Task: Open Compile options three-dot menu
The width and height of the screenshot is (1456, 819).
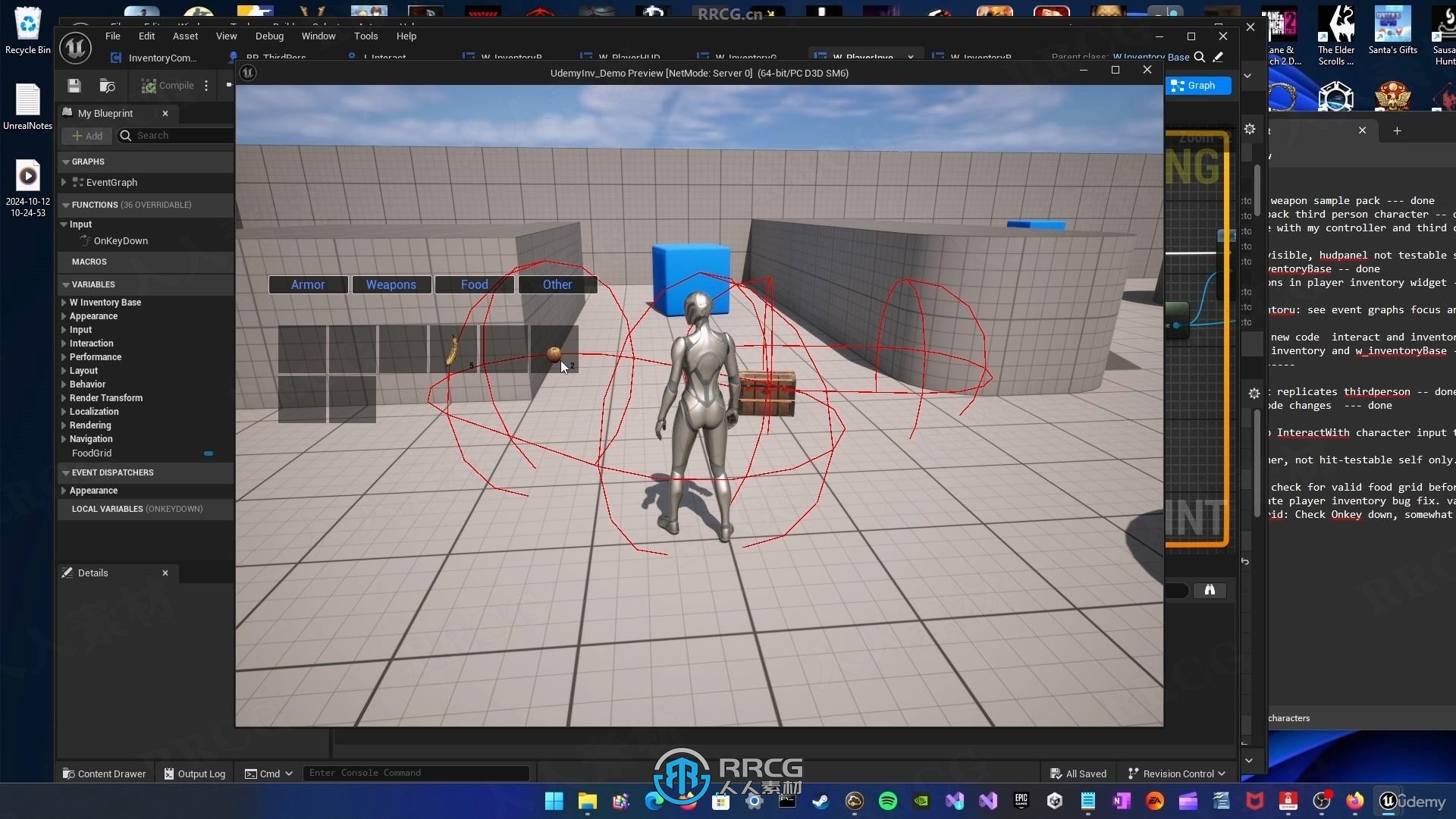Action: coord(206,86)
